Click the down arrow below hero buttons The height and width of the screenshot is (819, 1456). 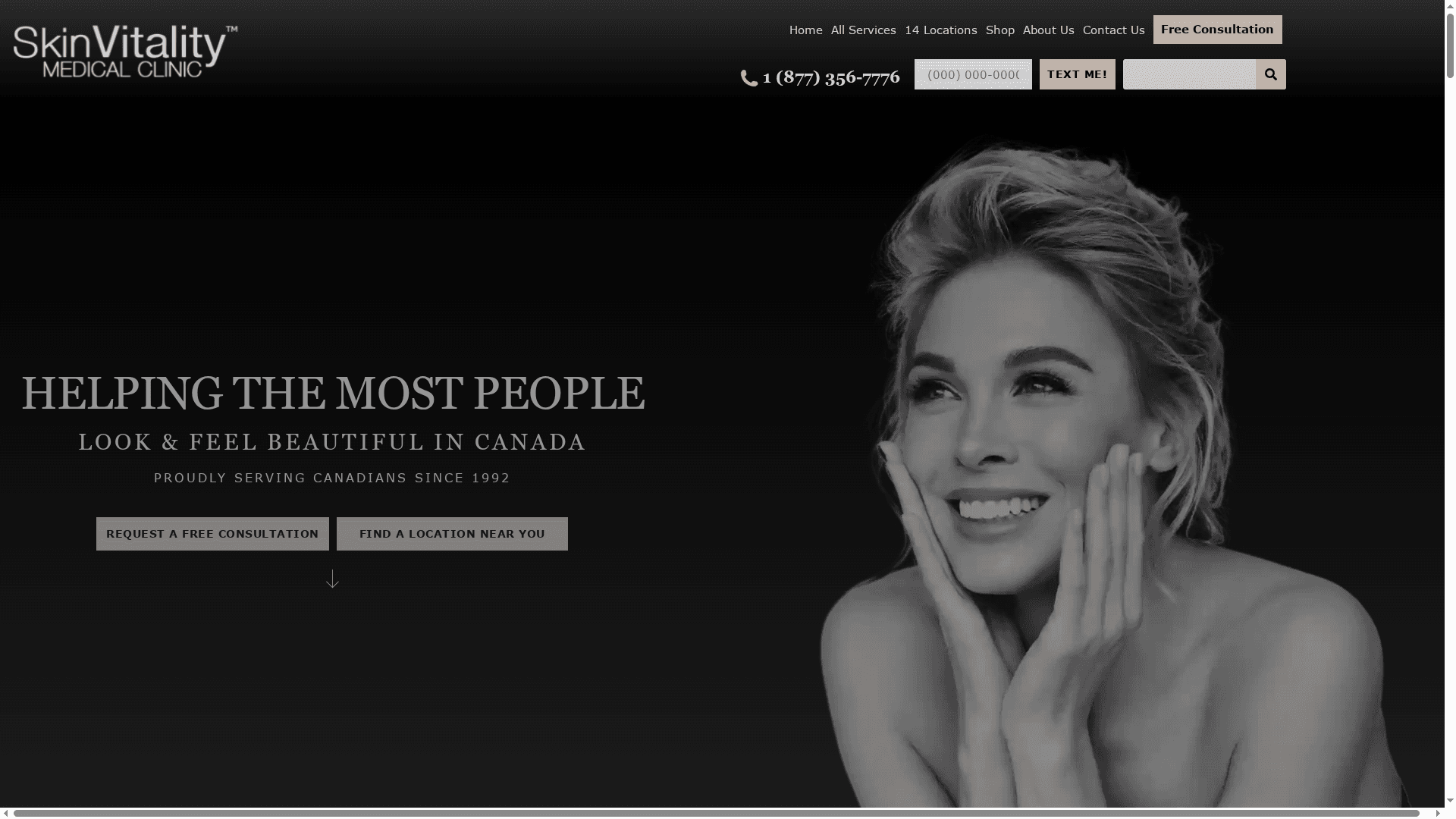[332, 579]
